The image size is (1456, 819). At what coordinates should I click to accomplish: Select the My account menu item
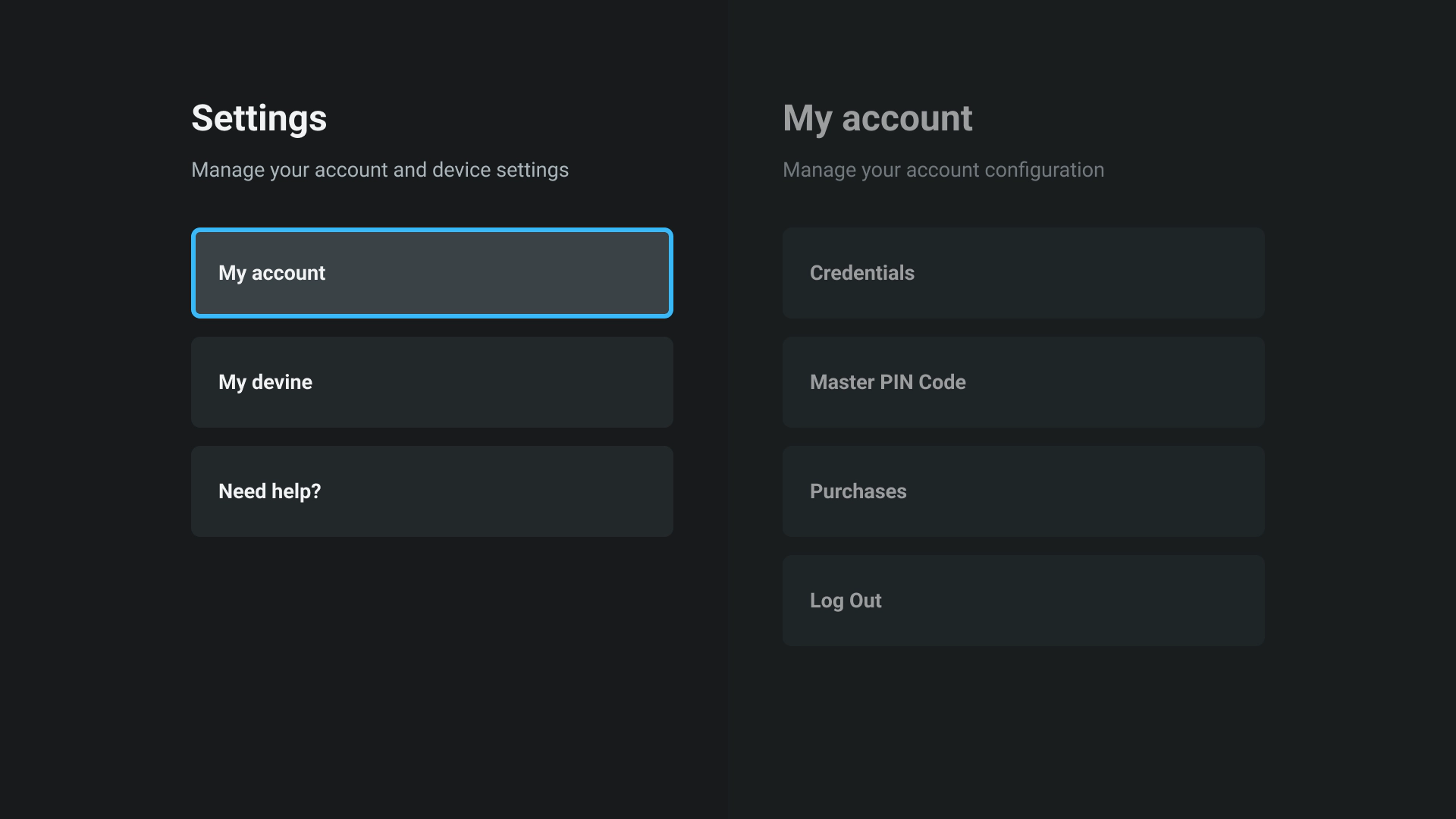431,273
